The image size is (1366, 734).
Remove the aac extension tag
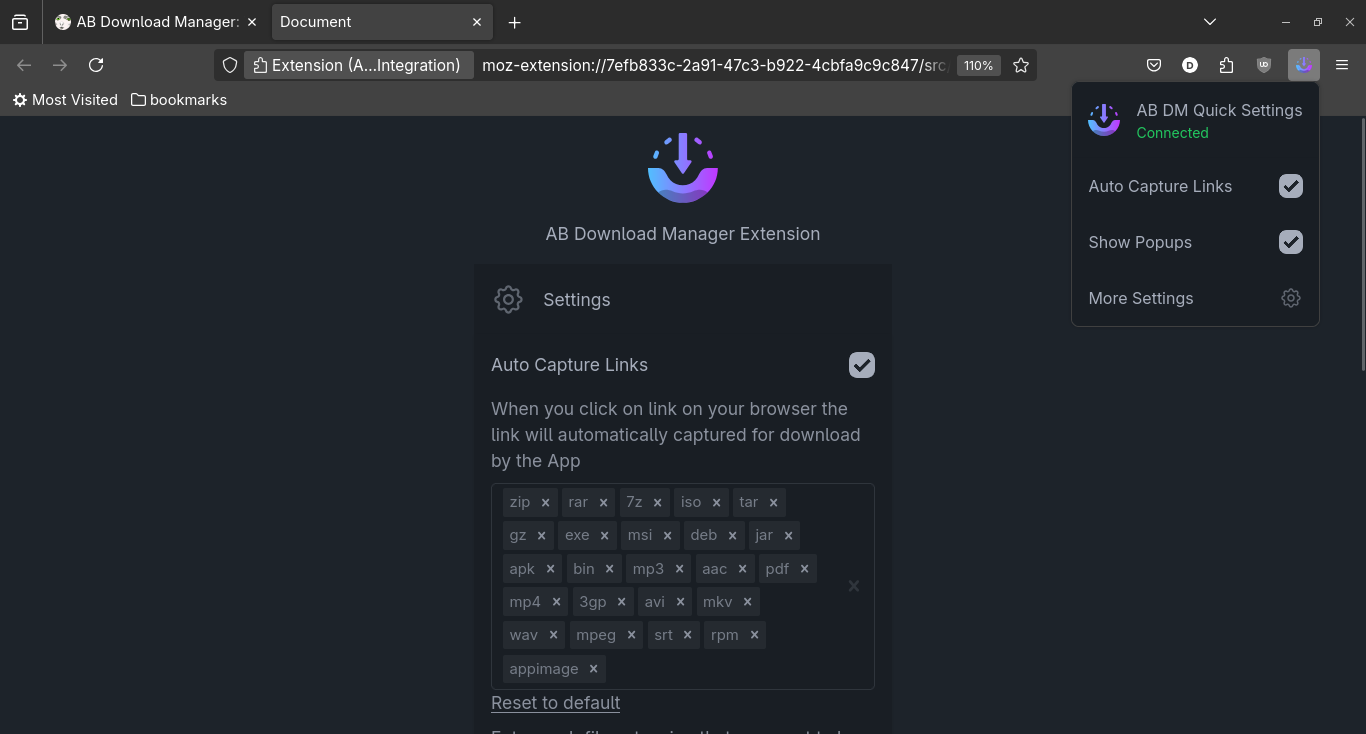coord(742,569)
